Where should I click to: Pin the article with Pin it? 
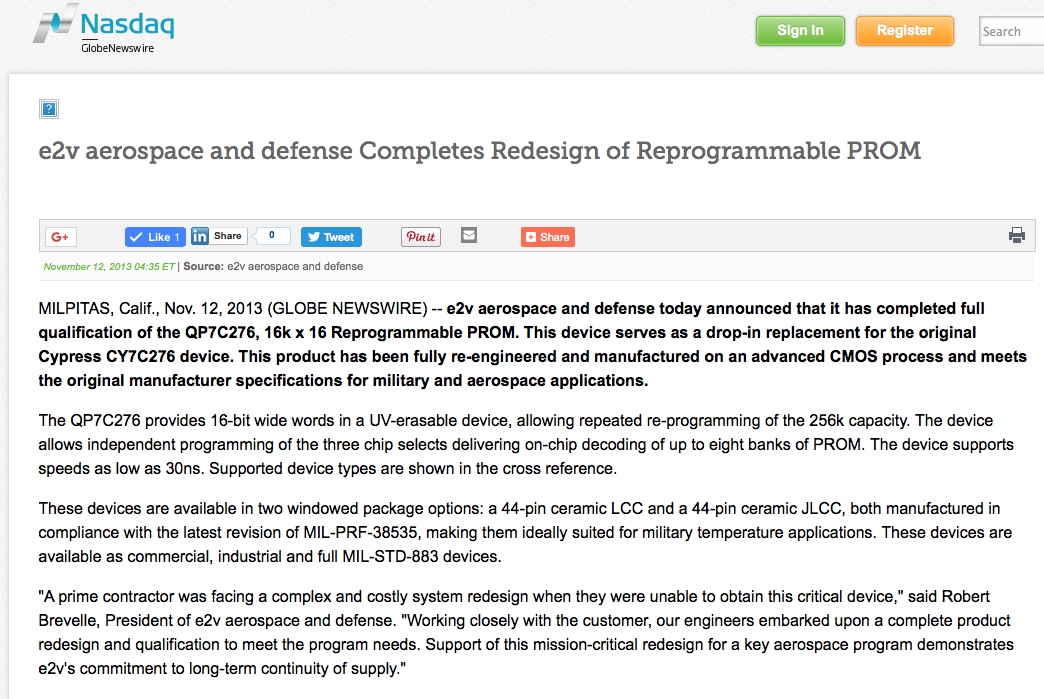(x=421, y=237)
